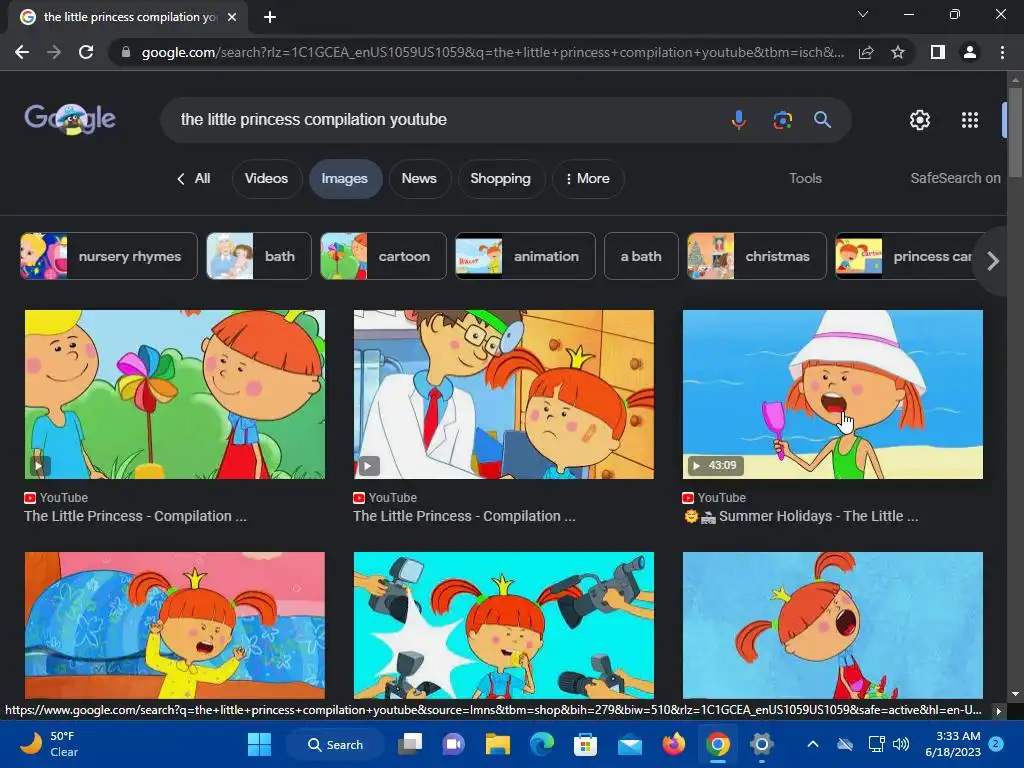Filter images by nursery rhymes chip
This screenshot has width=1024, height=768.
(x=109, y=256)
